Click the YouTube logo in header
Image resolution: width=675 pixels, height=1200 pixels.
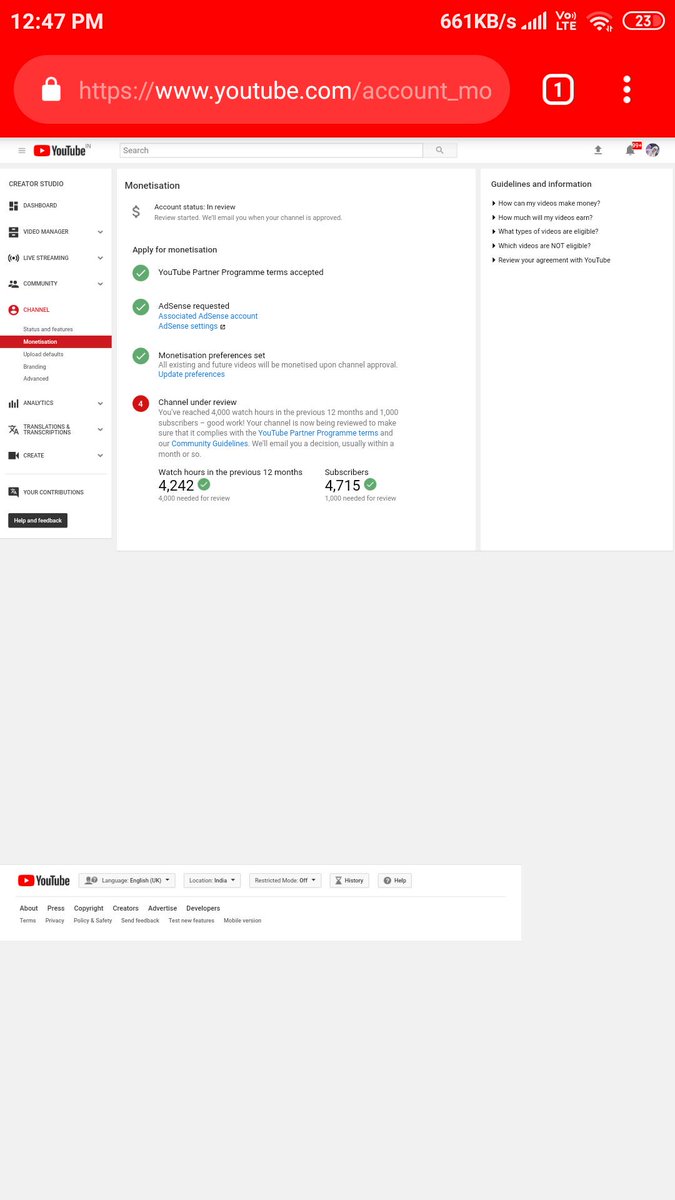point(60,150)
